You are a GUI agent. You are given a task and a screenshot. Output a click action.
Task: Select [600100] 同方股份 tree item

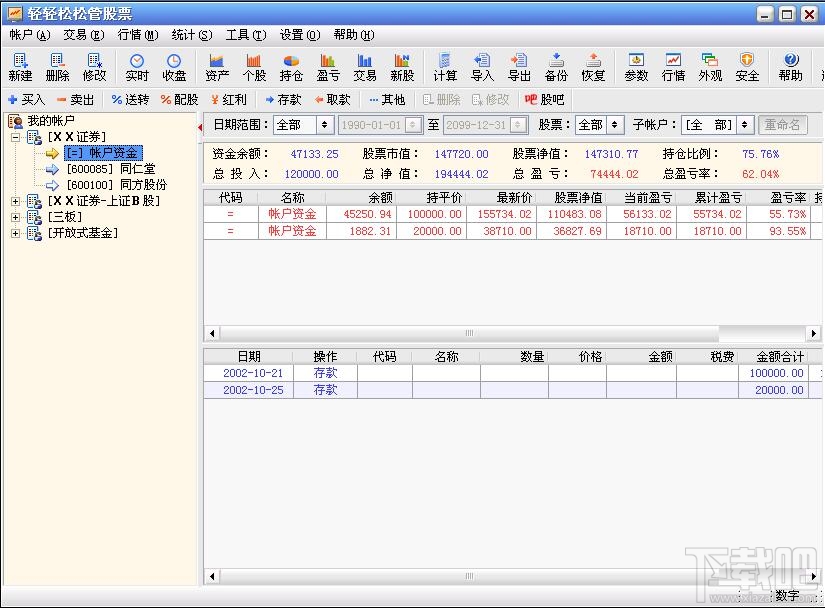[x=116, y=185]
